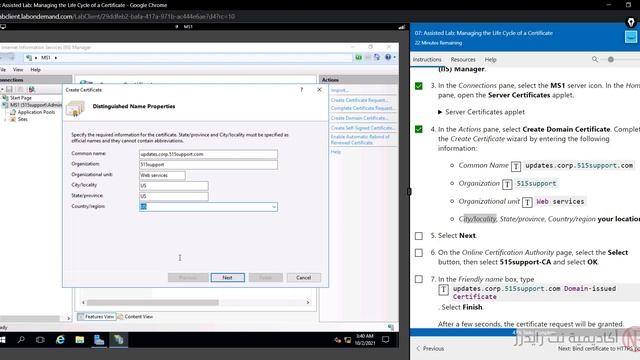
Task: Open the Country/region dropdown
Action: pos(274,207)
